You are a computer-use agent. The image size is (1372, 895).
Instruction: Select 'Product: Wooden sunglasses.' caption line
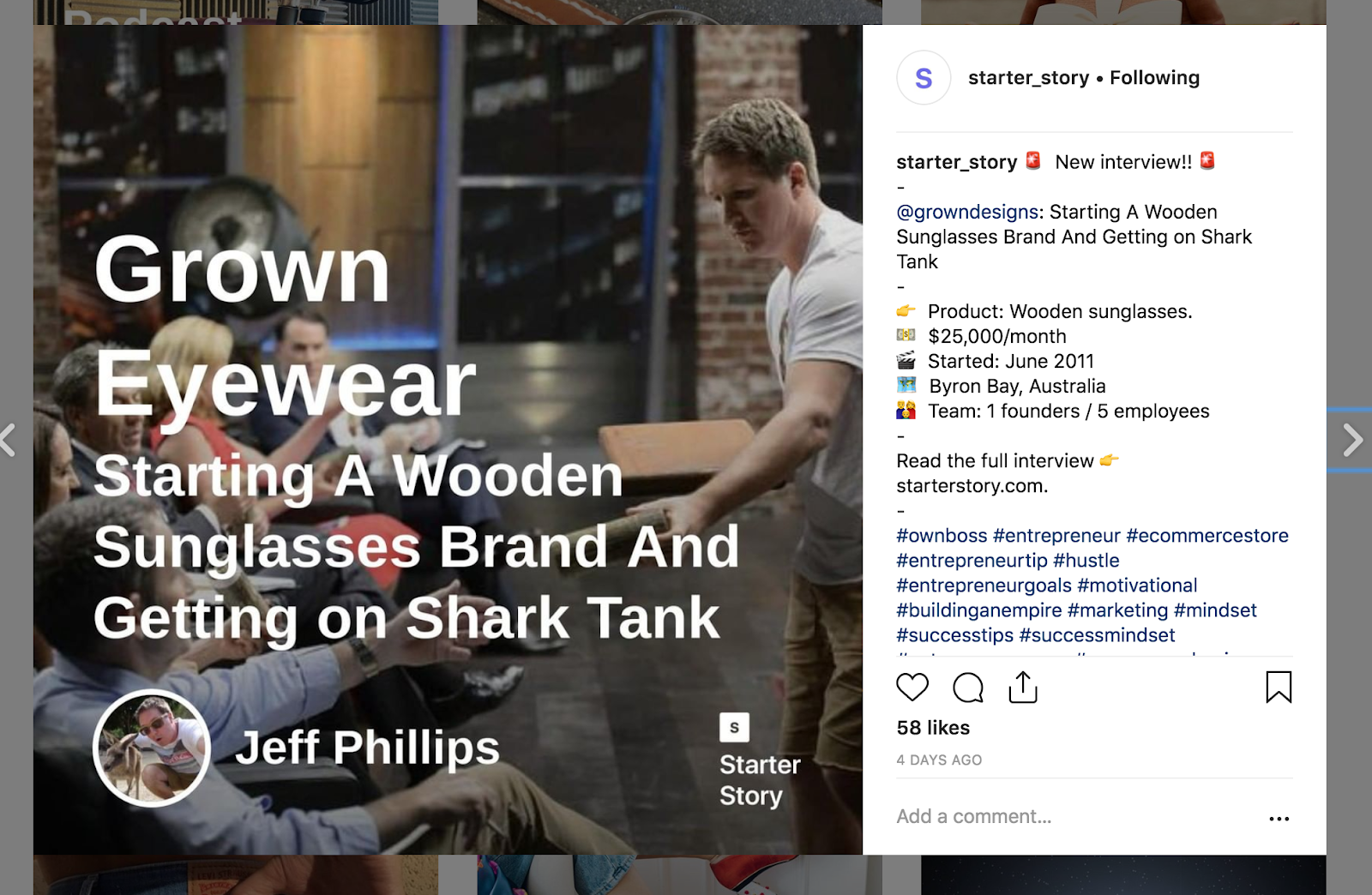pyautogui.click(x=1060, y=311)
